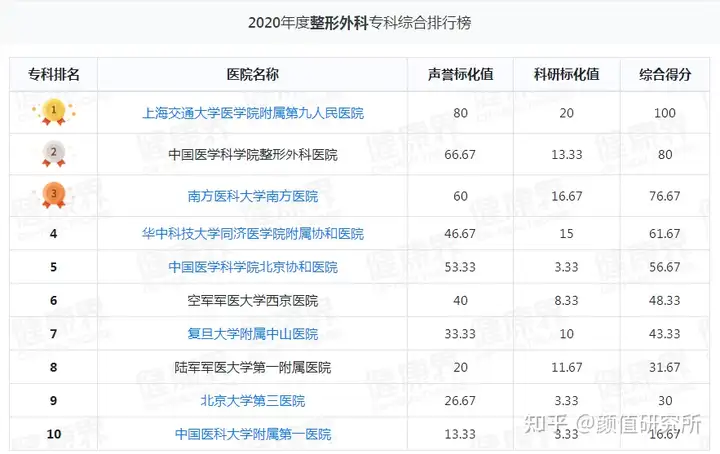The image size is (720, 454).
Task: Click reputation value 26.67
Action: (460, 401)
